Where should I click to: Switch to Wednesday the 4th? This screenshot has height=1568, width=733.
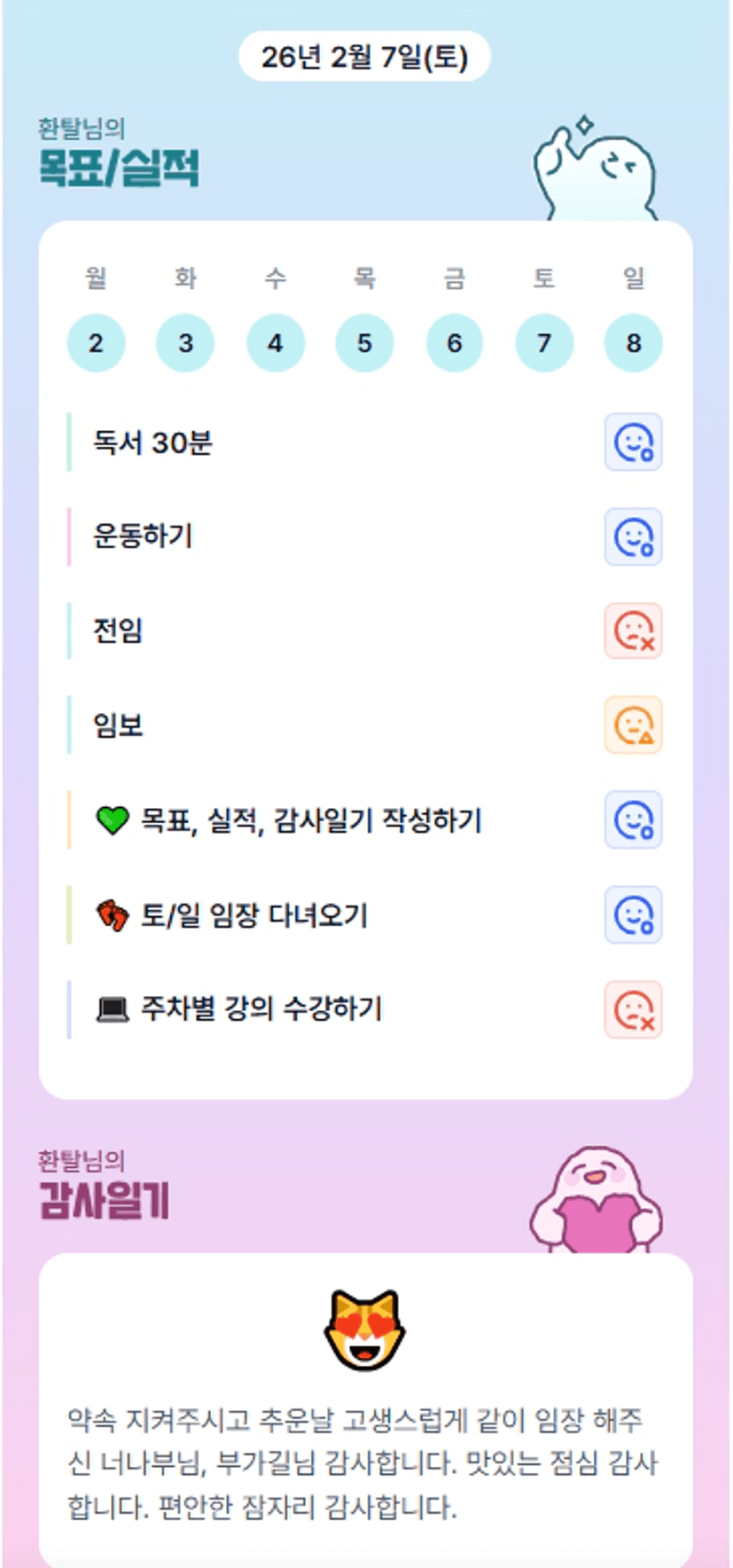click(276, 342)
